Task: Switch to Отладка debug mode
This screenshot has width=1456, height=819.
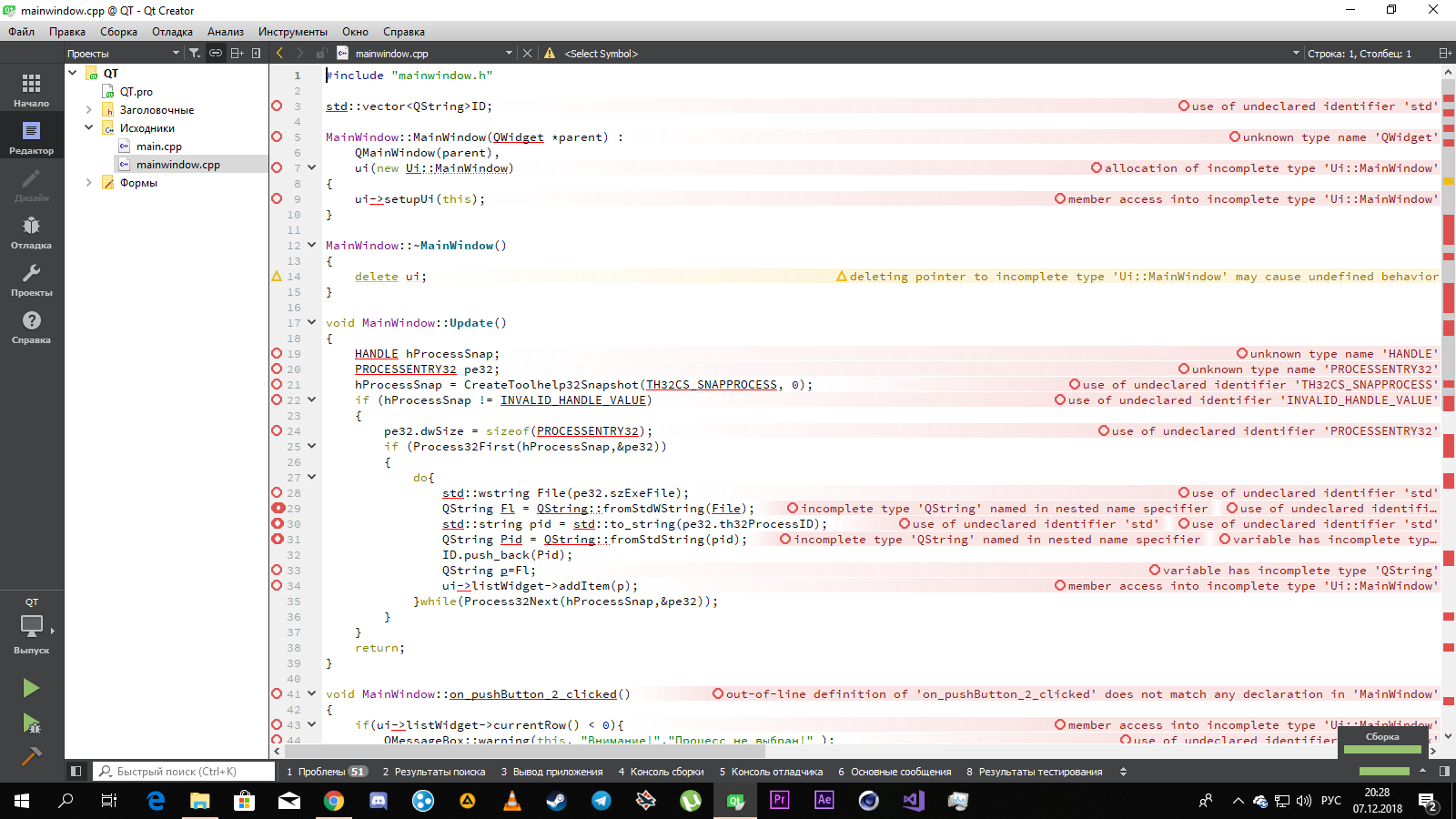Action: click(x=31, y=232)
